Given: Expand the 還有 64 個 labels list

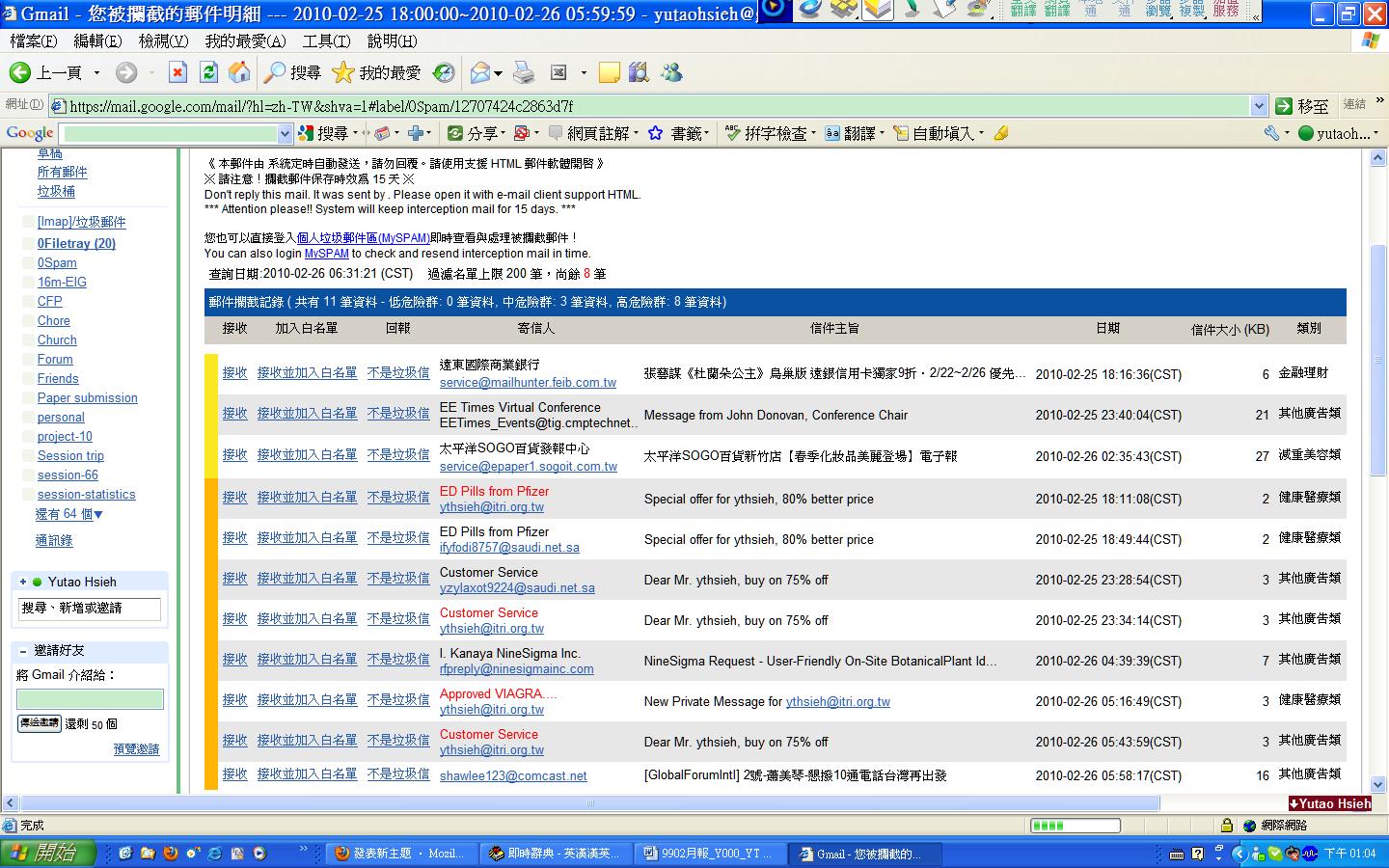Looking at the screenshot, I should (69, 514).
